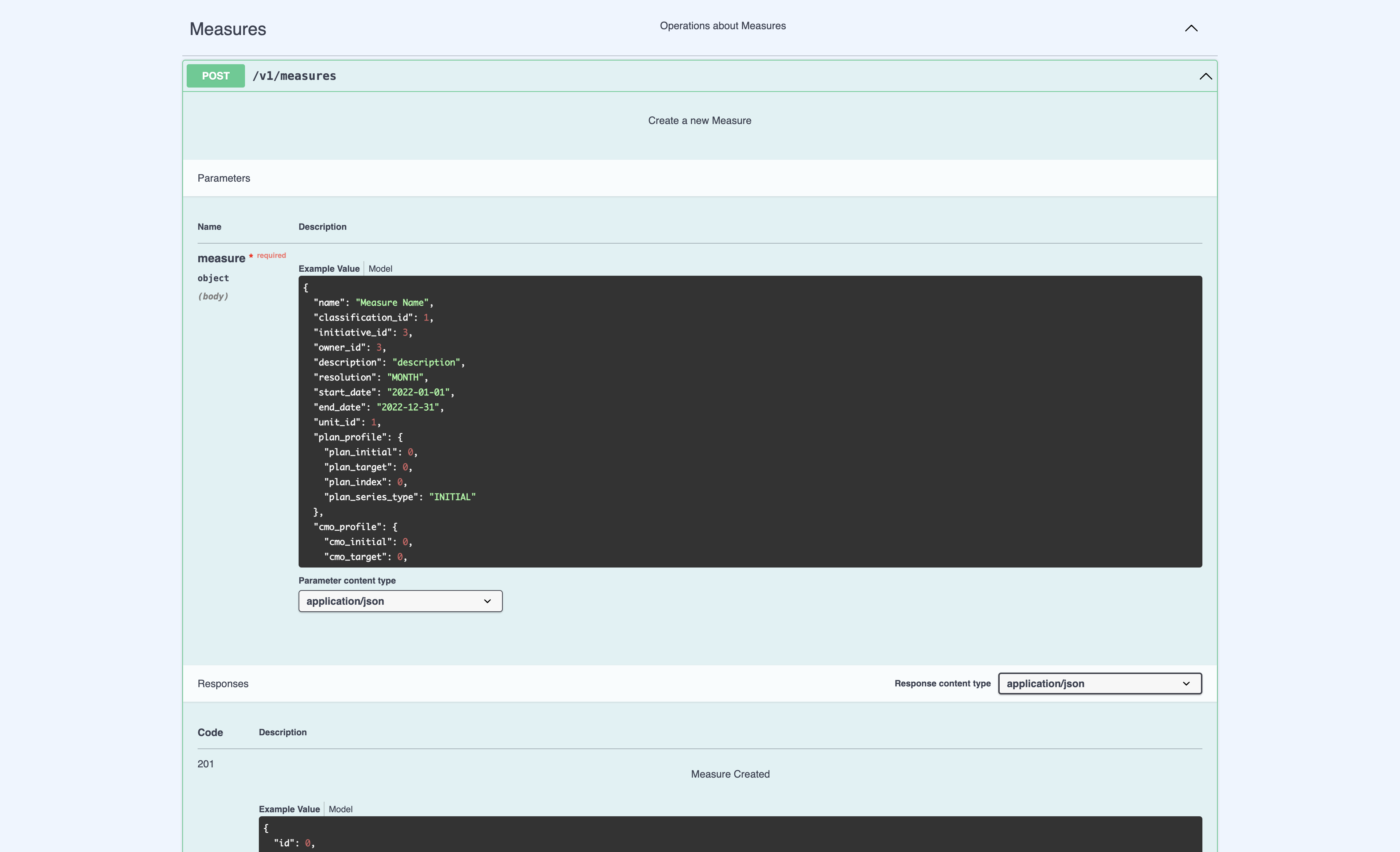Screen dimensions: 1400x852
Task: Click the "Parameter content type" label
Action: [x=347, y=580]
